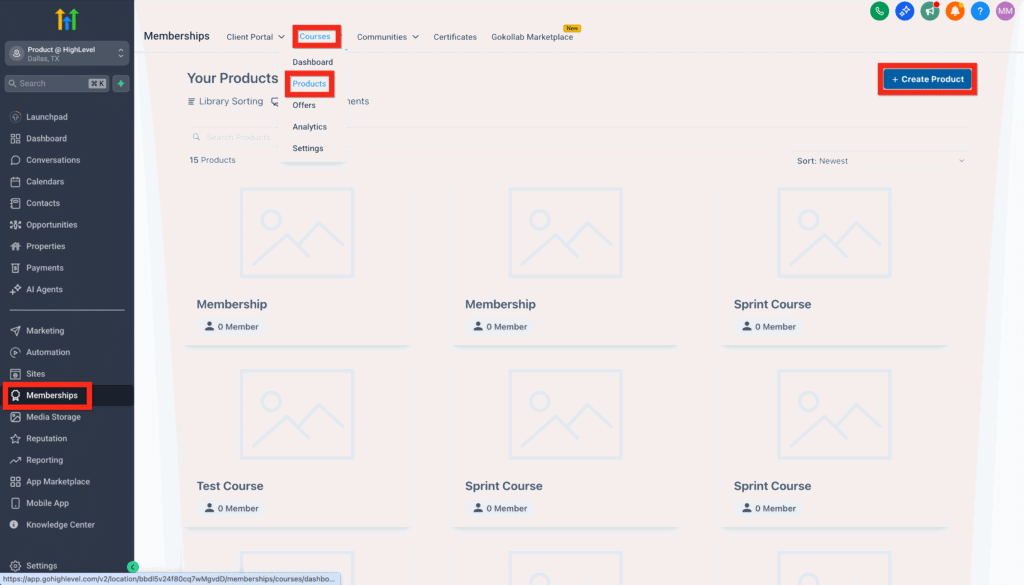Select Offers from the Courses menu

(x=304, y=105)
